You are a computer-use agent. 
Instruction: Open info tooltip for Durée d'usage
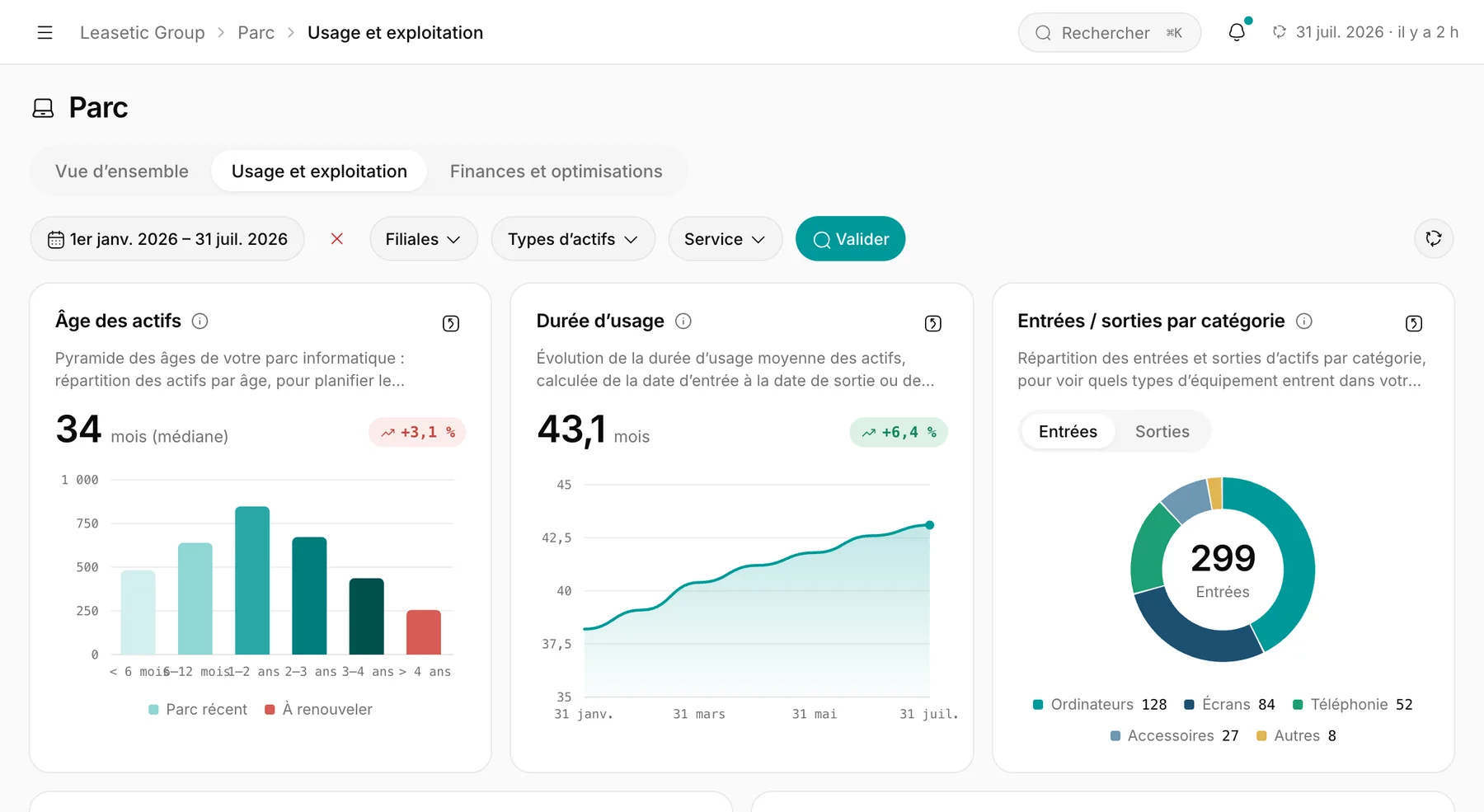click(683, 321)
